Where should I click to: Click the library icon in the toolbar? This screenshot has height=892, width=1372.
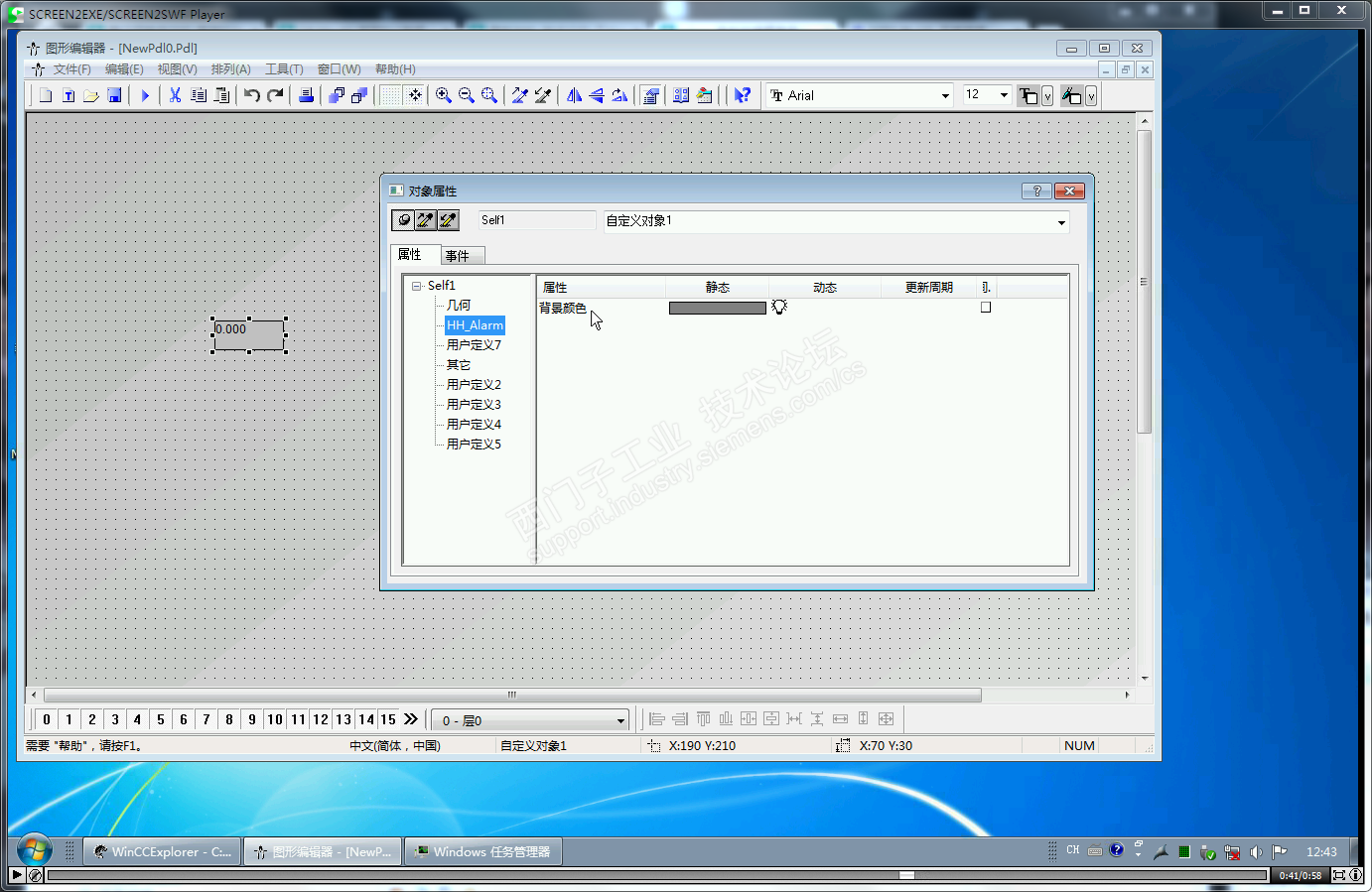click(681, 95)
